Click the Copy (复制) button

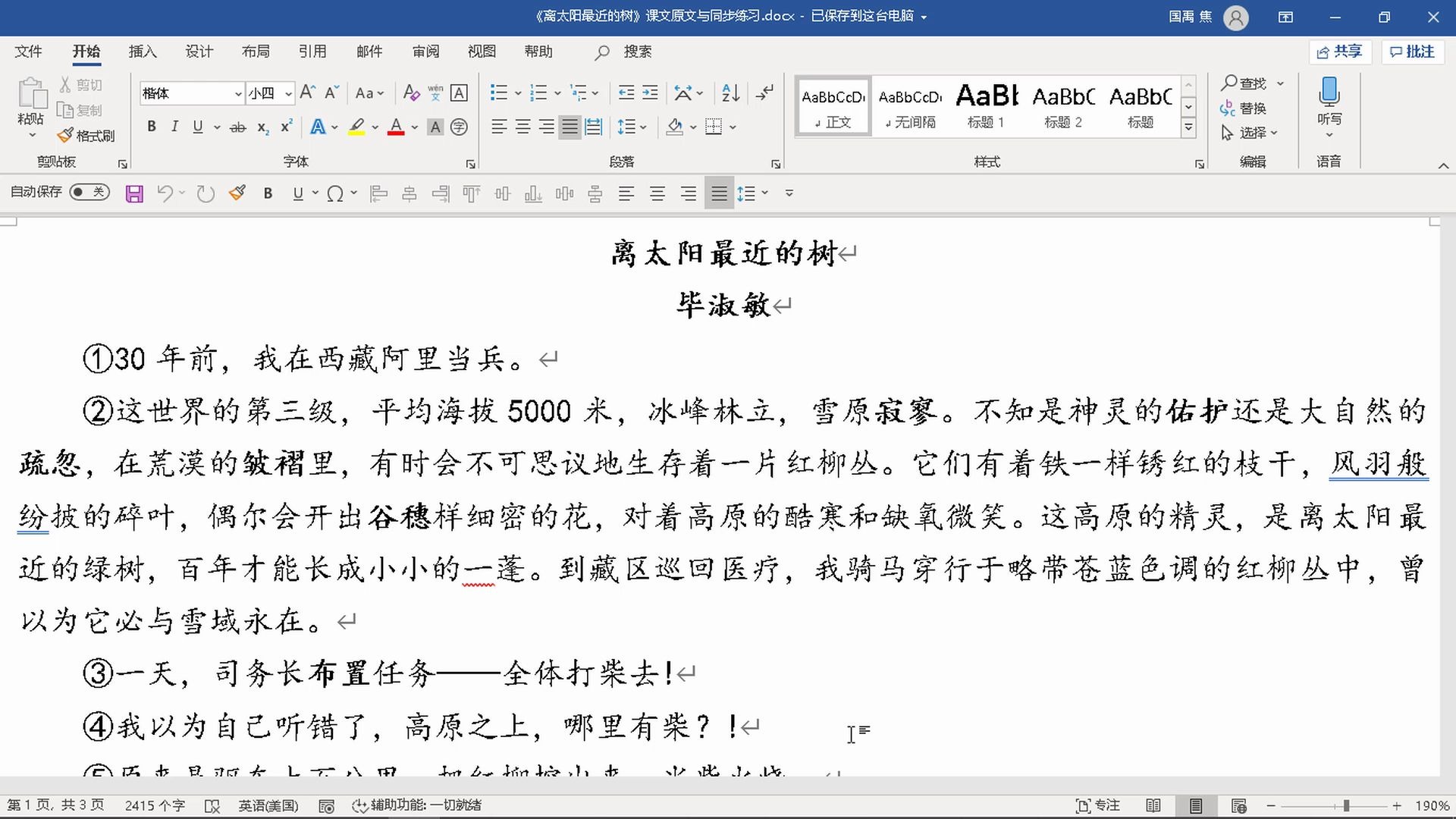[x=80, y=111]
